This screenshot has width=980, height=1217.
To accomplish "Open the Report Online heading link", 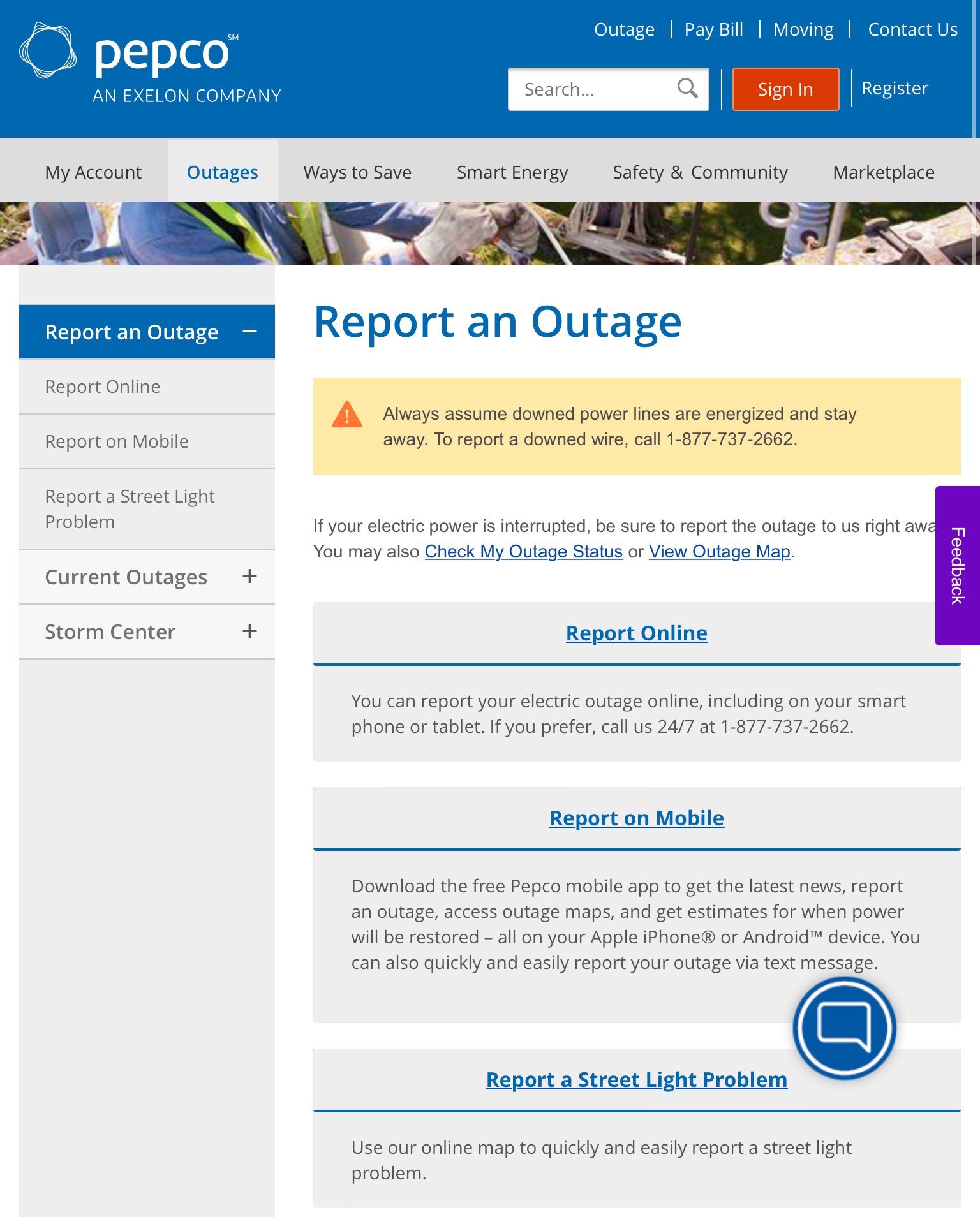I will click(636, 633).
